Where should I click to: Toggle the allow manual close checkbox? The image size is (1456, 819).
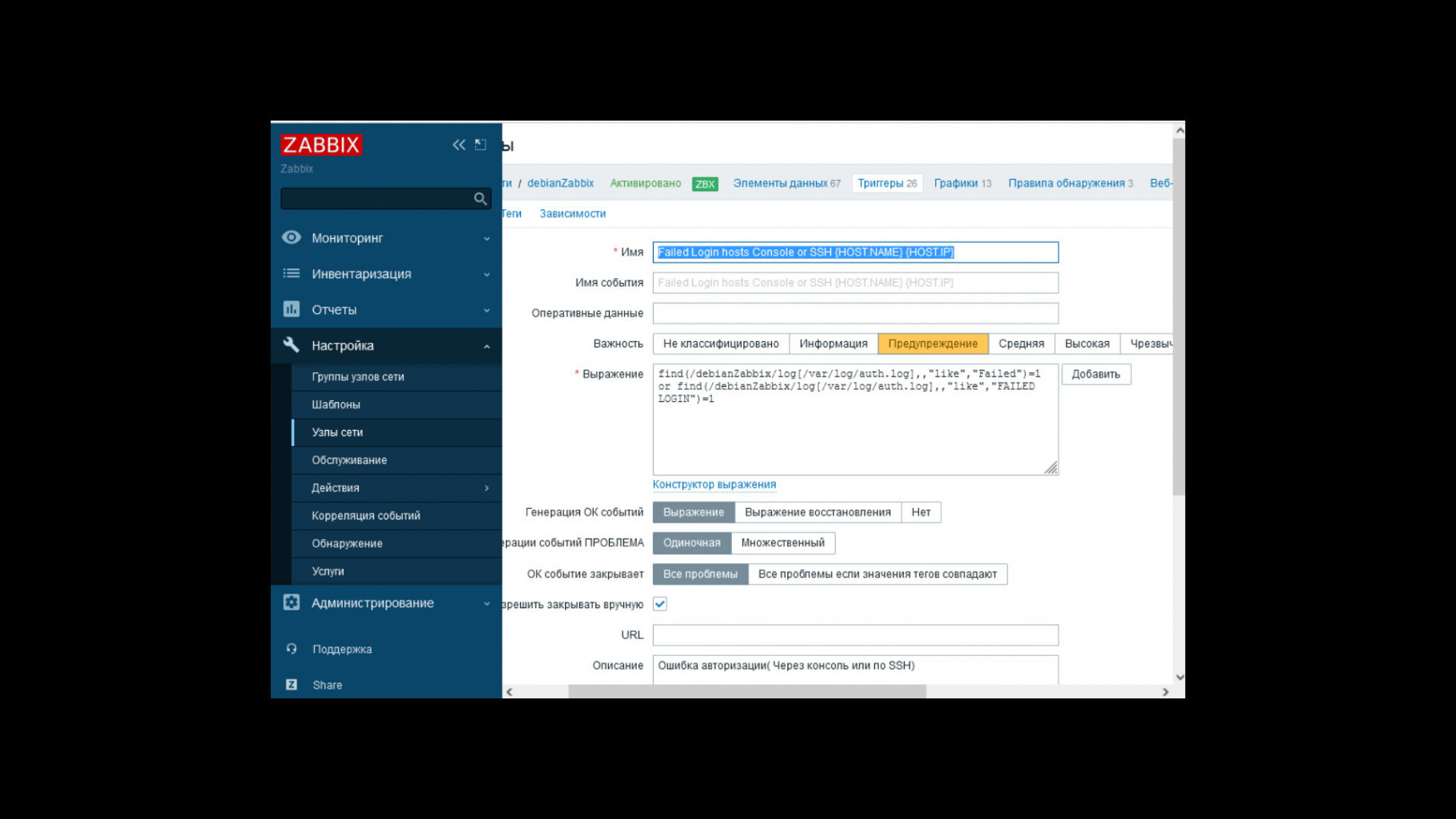pos(660,604)
